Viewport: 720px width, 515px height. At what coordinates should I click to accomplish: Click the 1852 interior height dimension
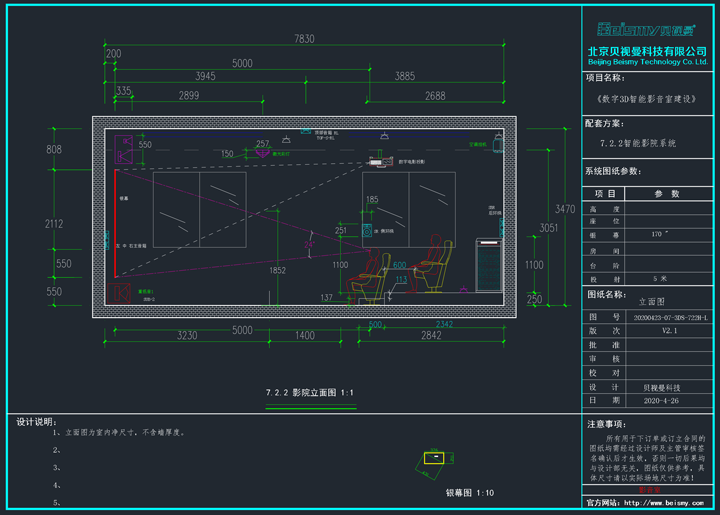277,270
